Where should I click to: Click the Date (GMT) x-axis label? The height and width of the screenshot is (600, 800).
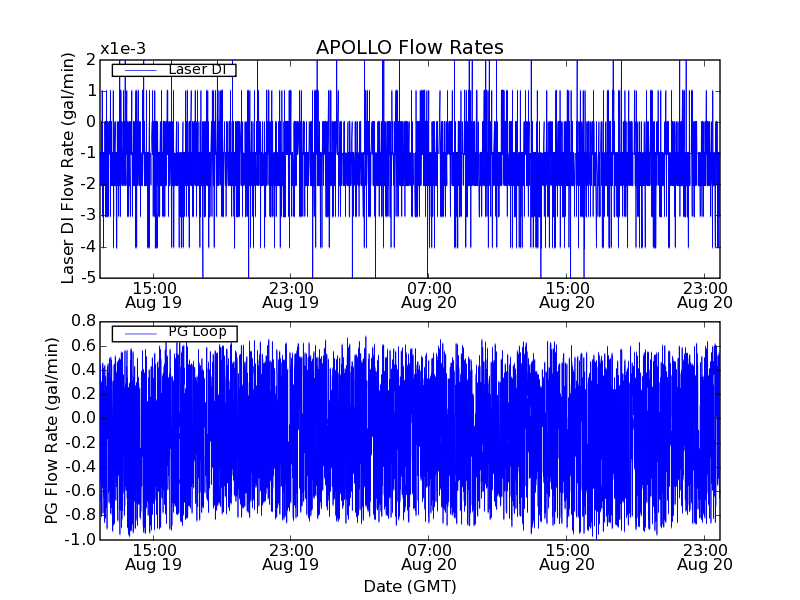[409, 586]
